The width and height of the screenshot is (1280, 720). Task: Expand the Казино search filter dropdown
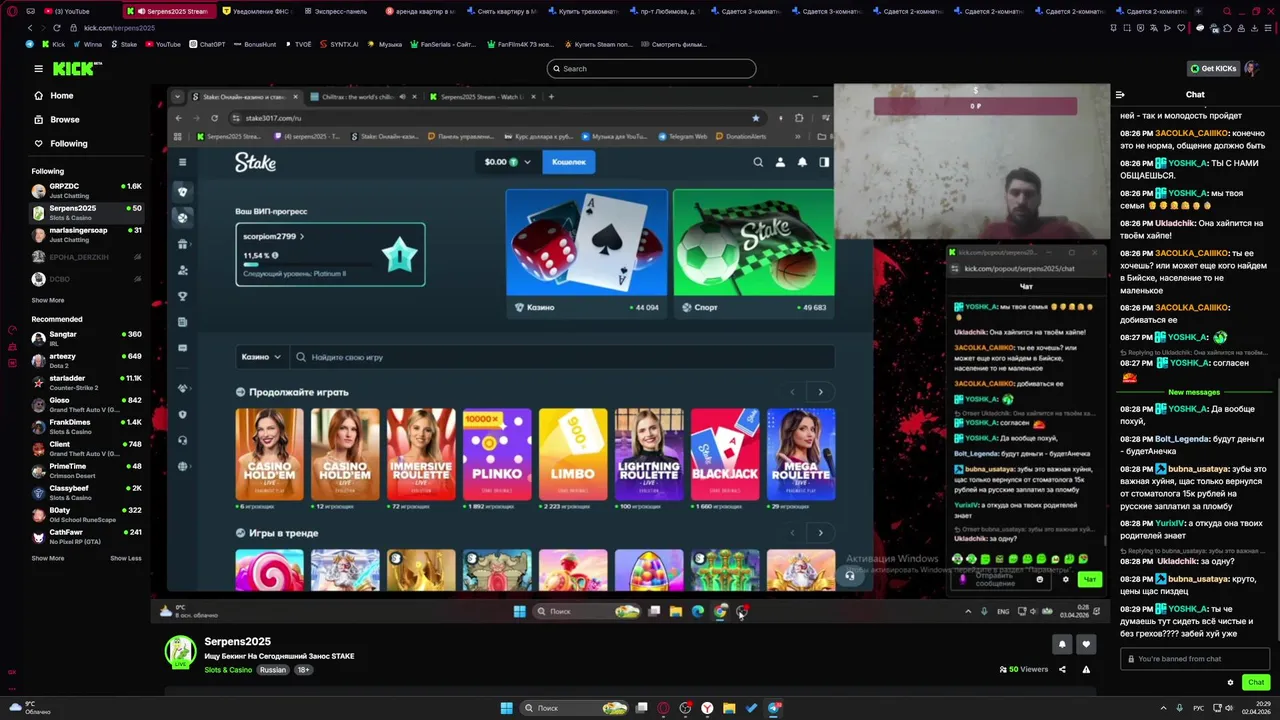[261, 357]
